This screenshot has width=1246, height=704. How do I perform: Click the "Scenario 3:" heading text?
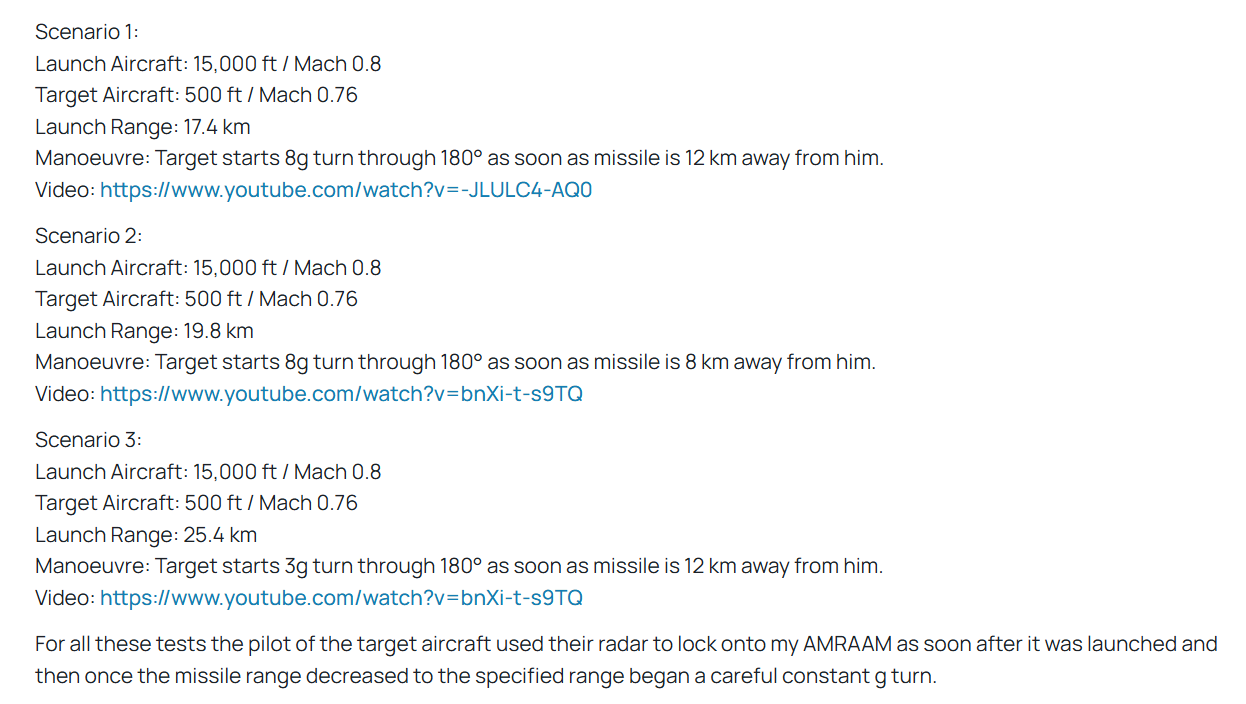coord(89,440)
